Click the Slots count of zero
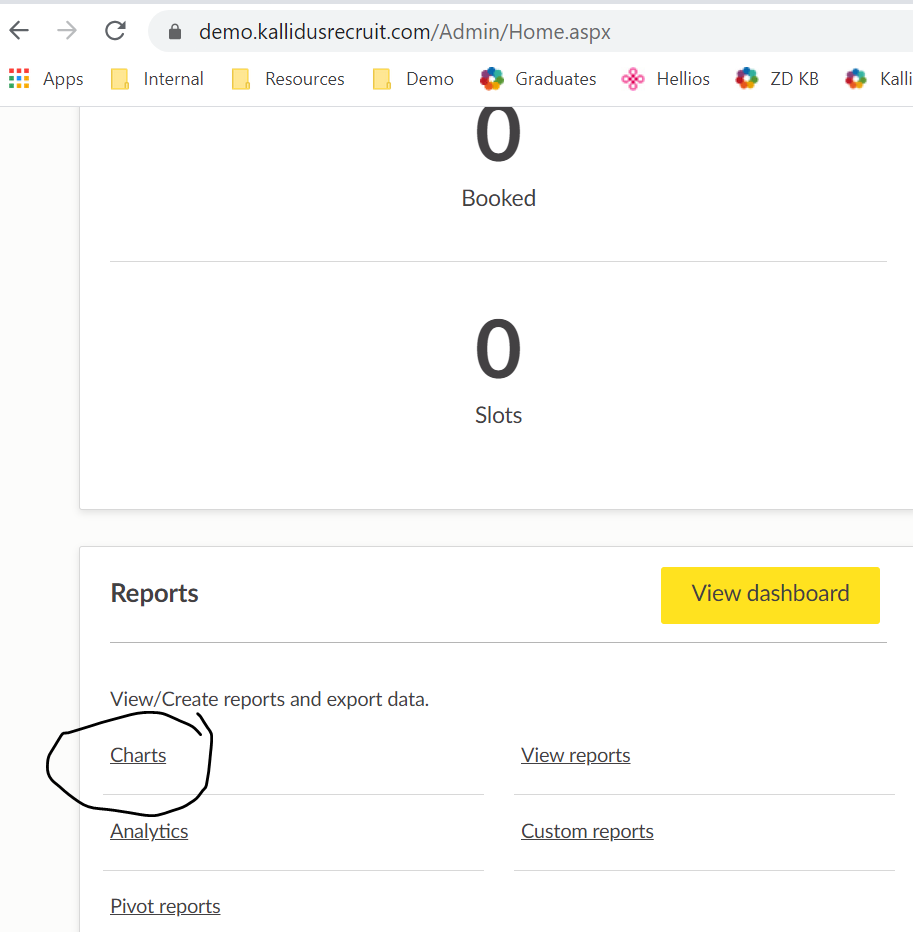The image size is (913, 932). [498, 350]
